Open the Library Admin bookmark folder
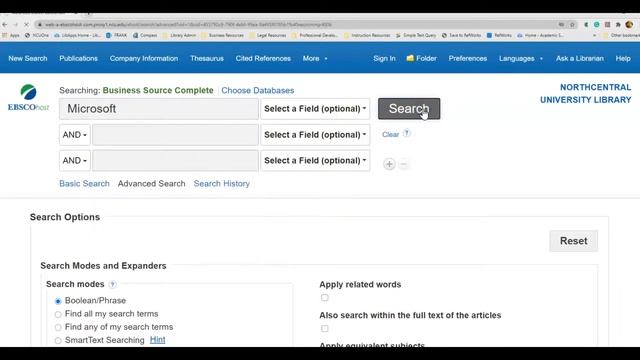The height and width of the screenshot is (360, 640). pos(179,36)
